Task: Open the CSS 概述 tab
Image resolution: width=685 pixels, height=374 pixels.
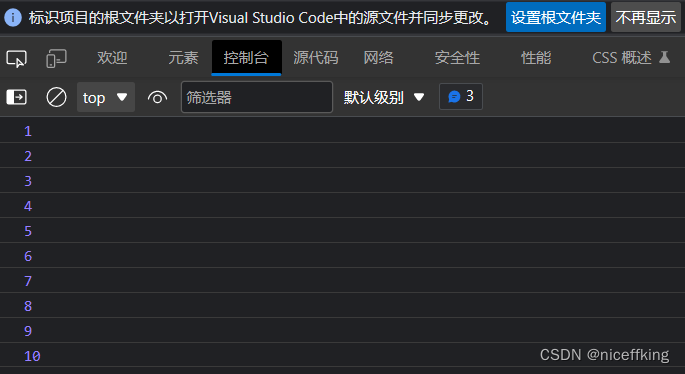Action: pos(622,58)
